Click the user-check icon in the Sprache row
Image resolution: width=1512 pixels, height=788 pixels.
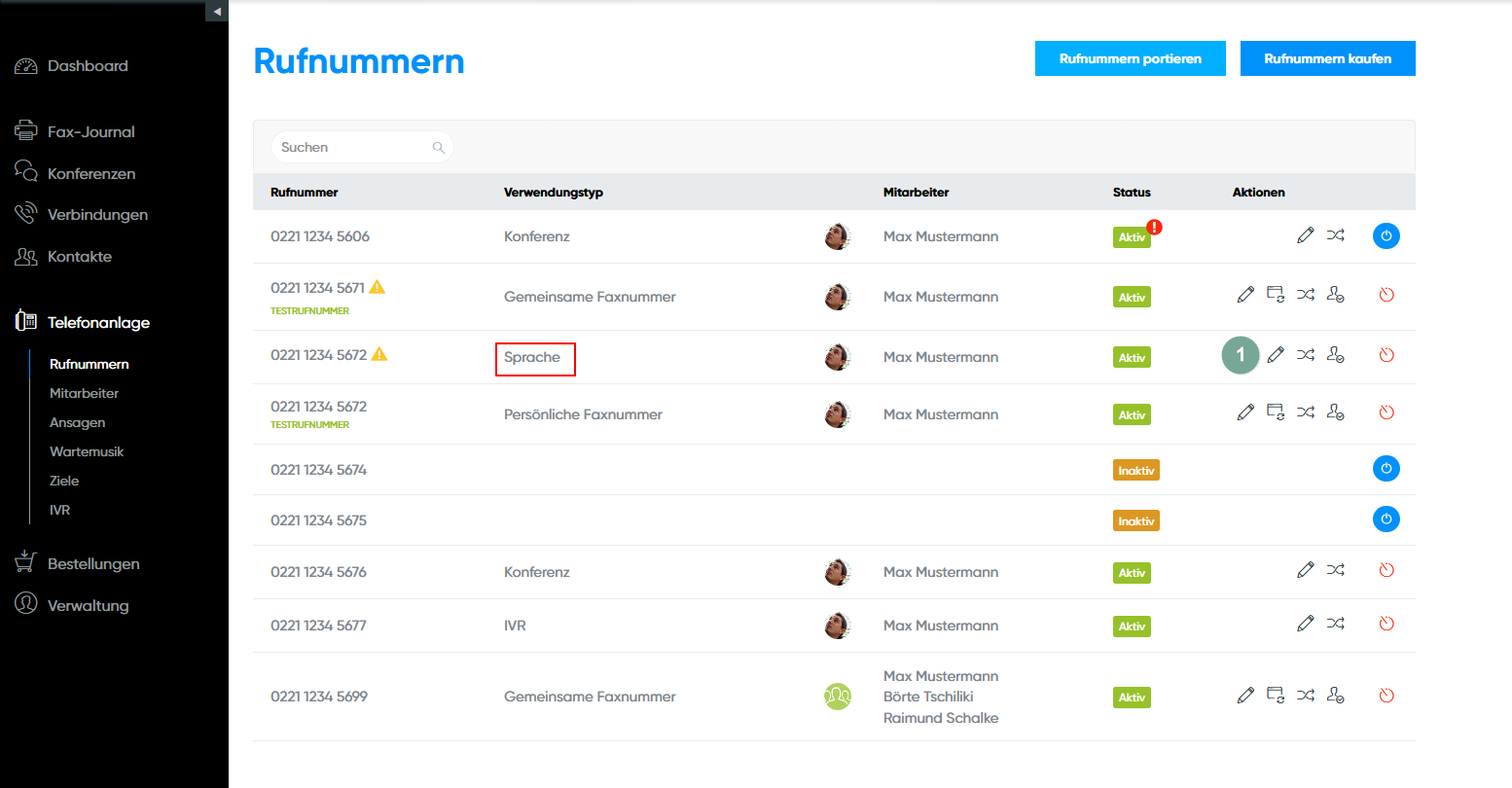pyautogui.click(x=1336, y=355)
